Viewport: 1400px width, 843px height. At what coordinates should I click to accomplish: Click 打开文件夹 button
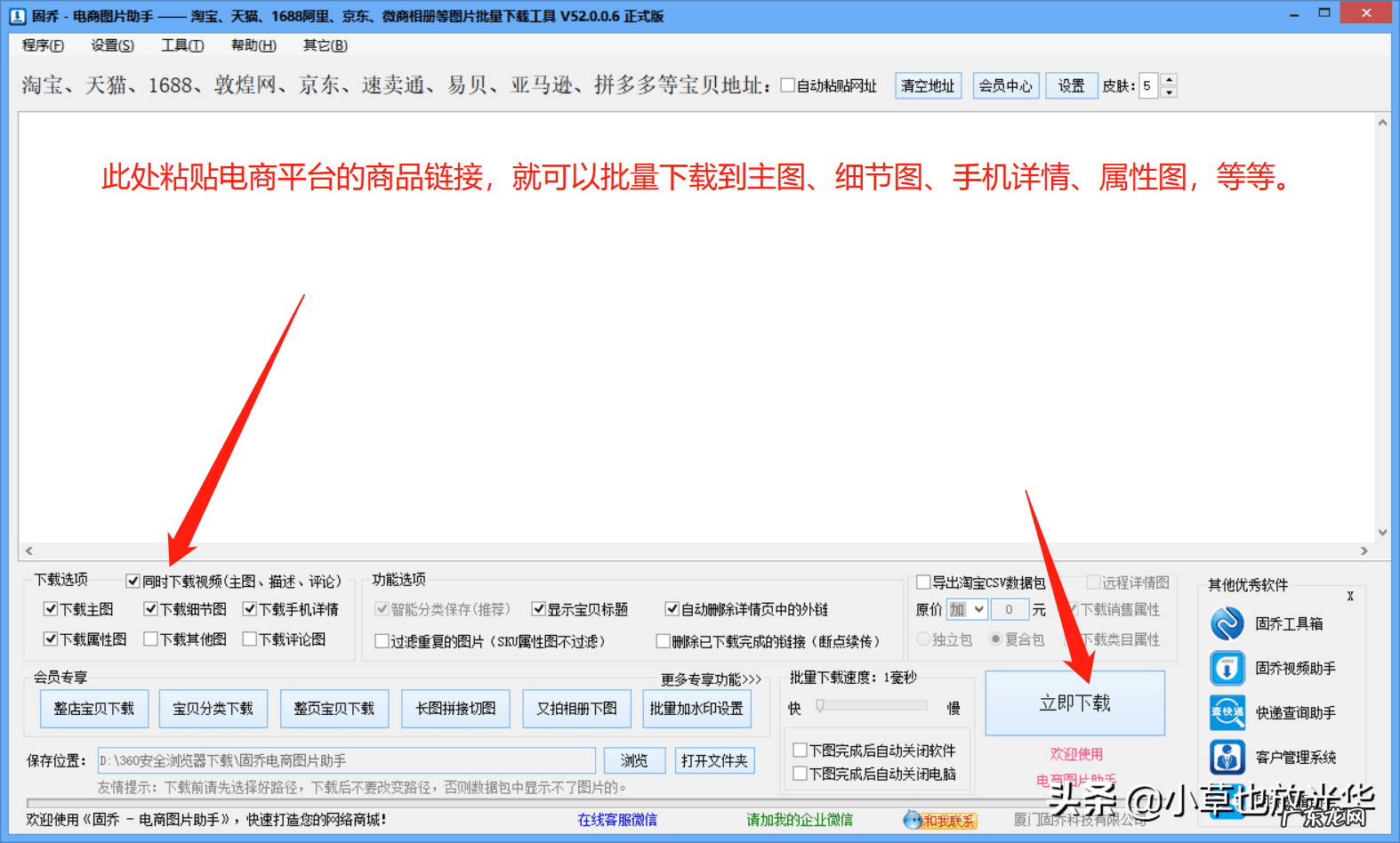click(x=714, y=760)
